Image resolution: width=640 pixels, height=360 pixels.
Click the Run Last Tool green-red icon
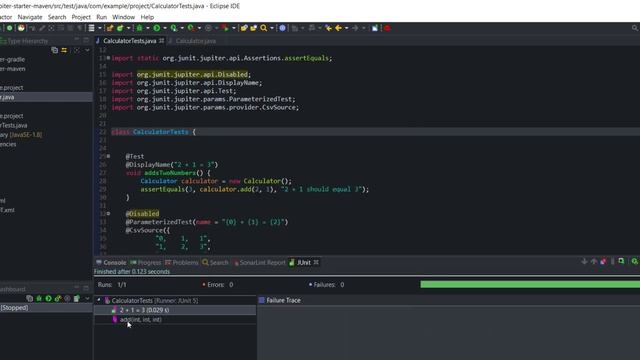point(225,28)
